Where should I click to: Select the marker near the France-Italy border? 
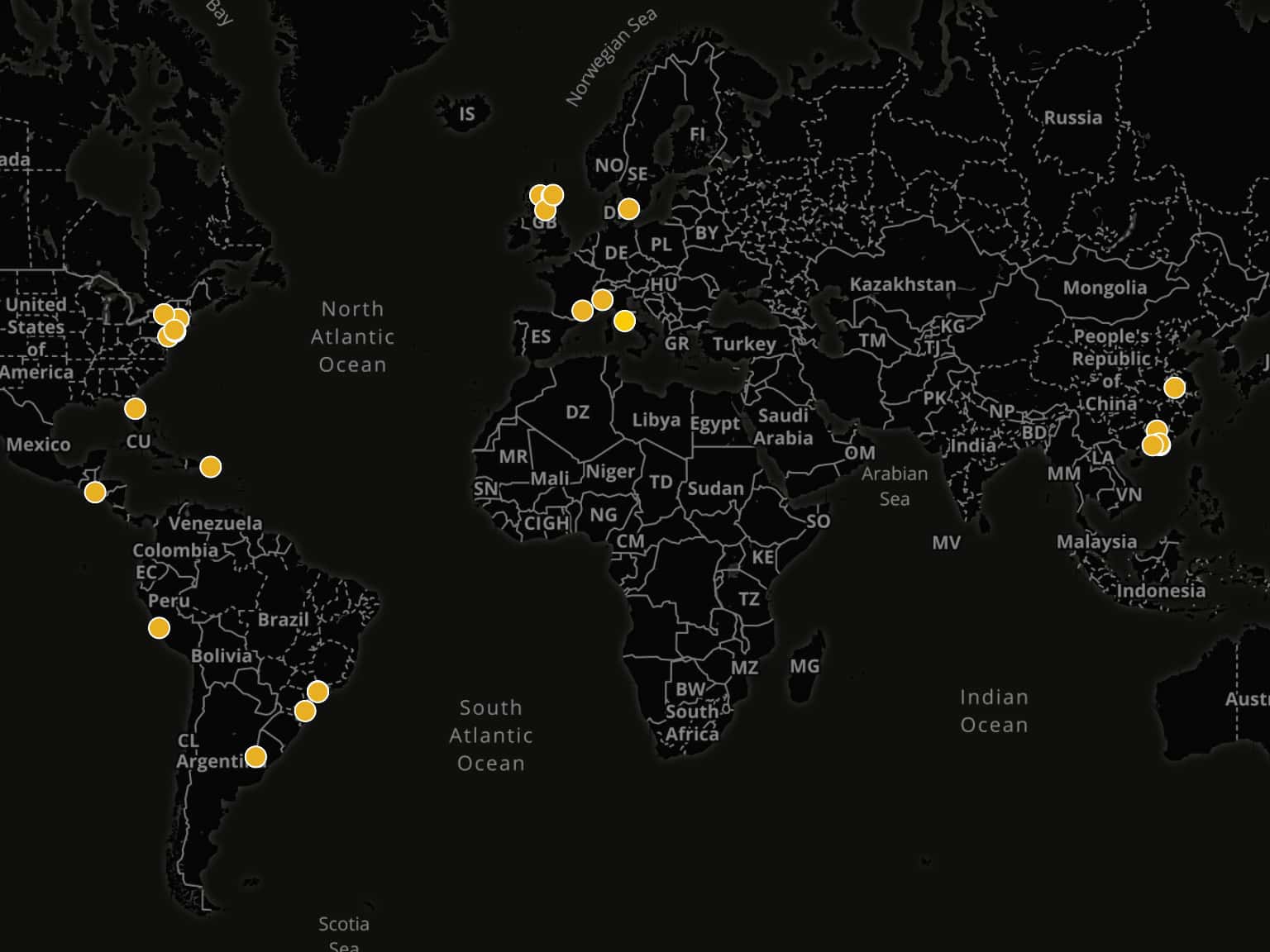coord(602,299)
